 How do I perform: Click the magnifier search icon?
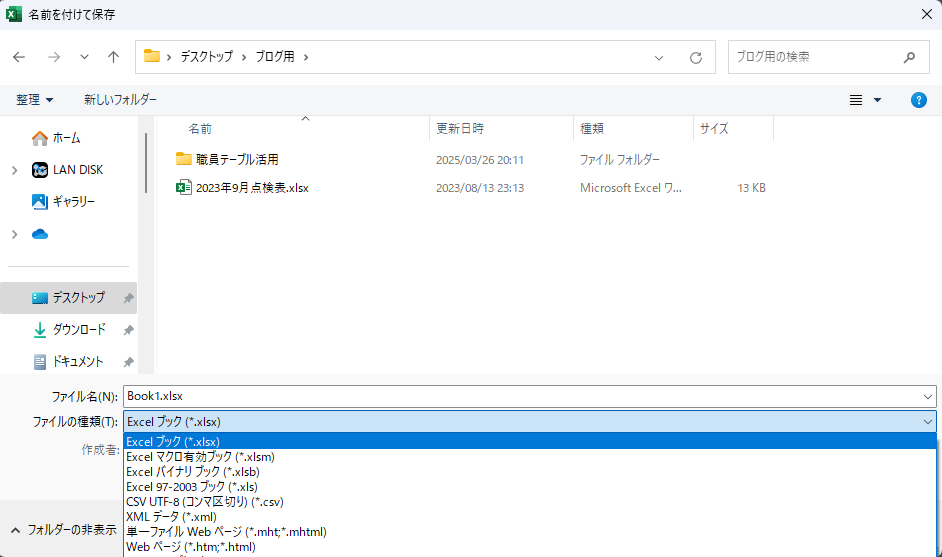(910, 57)
